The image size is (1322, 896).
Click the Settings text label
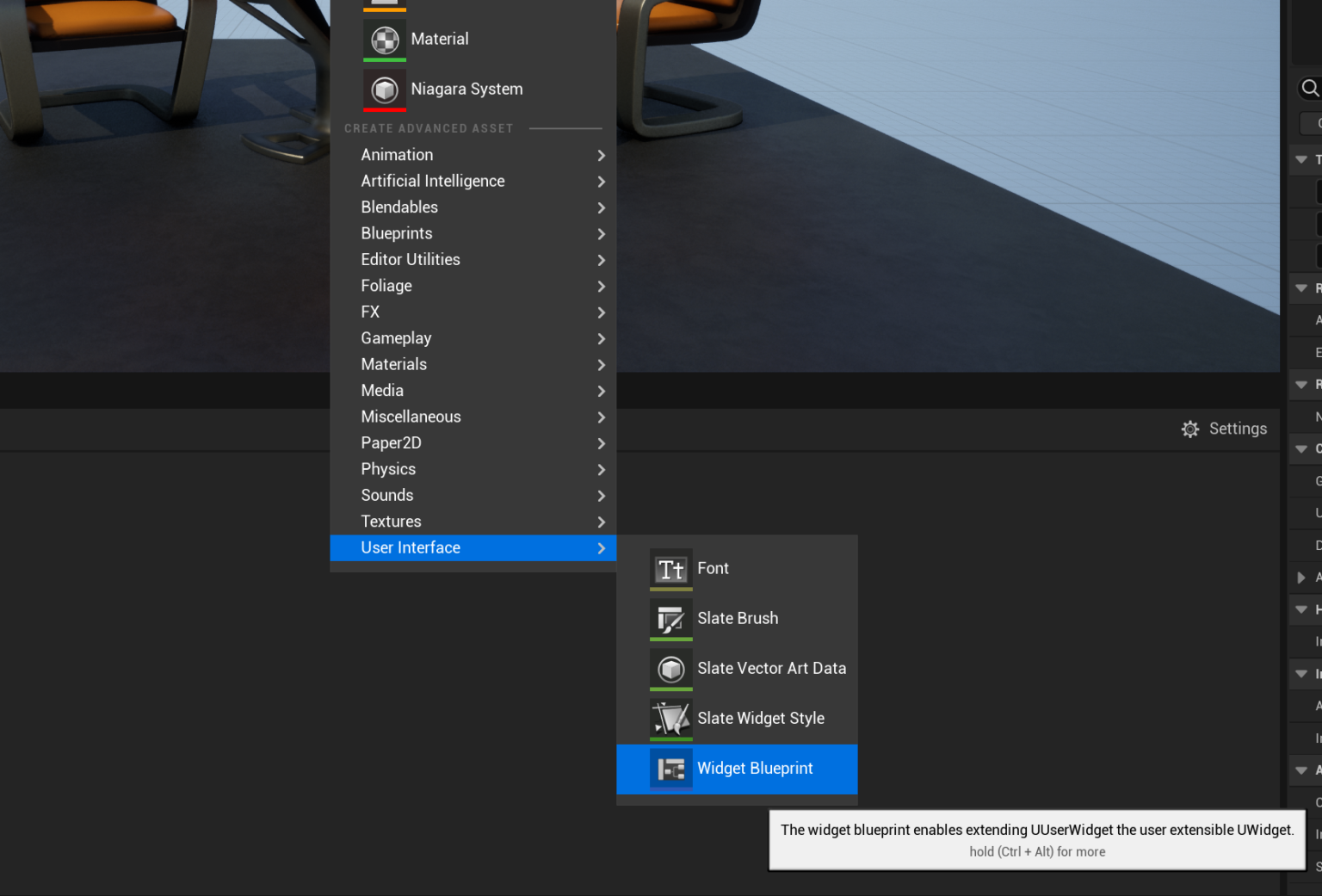pyautogui.click(x=1238, y=429)
